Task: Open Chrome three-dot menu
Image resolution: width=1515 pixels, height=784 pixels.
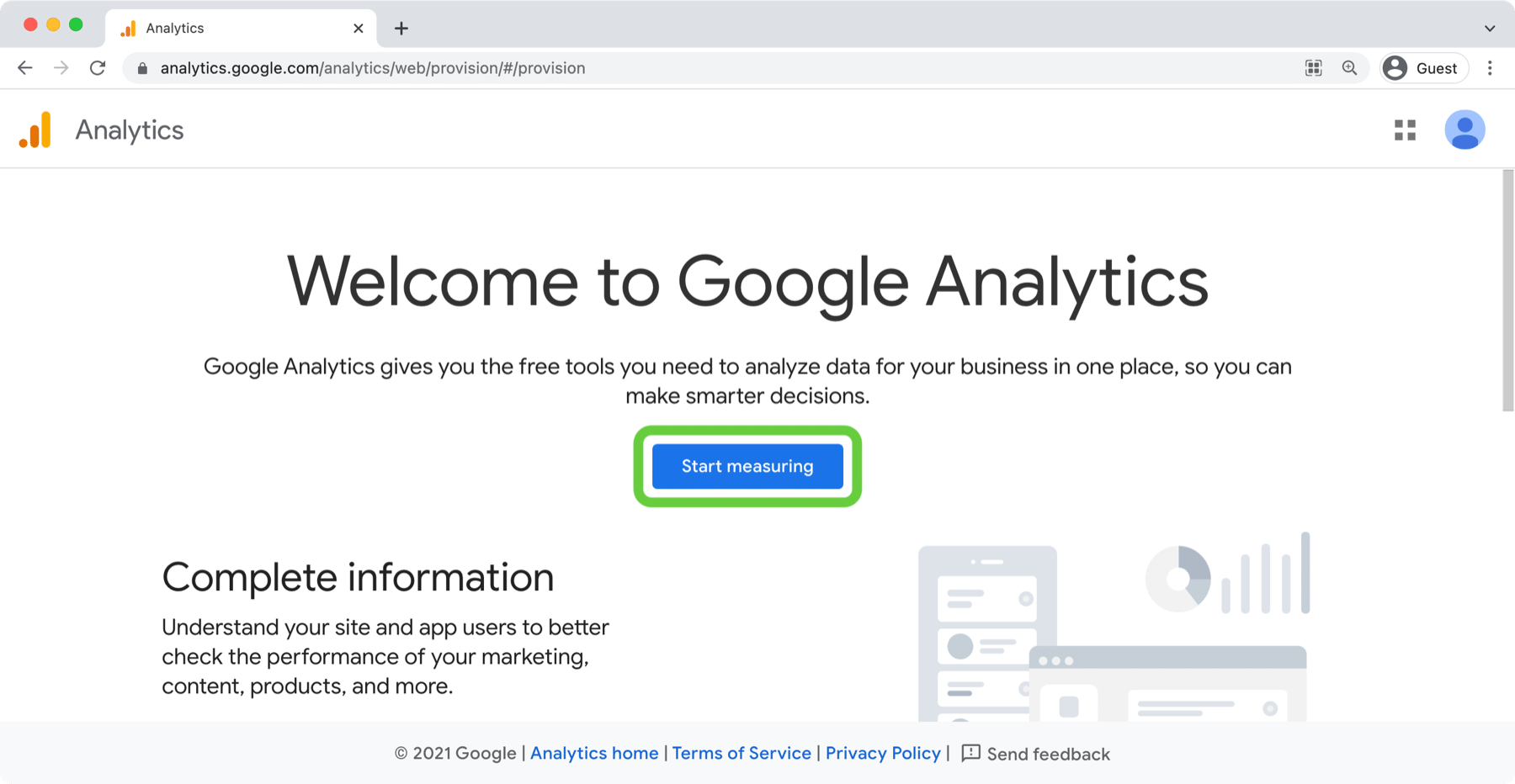Action: point(1490,68)
